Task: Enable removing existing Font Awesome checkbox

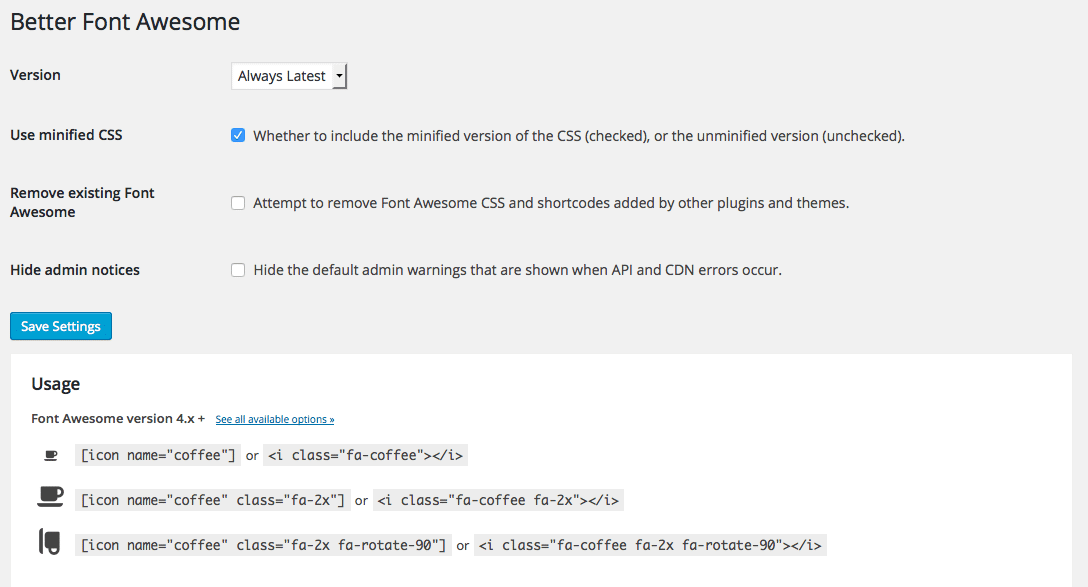Action: pyautogui.click(x=238, y=203)
